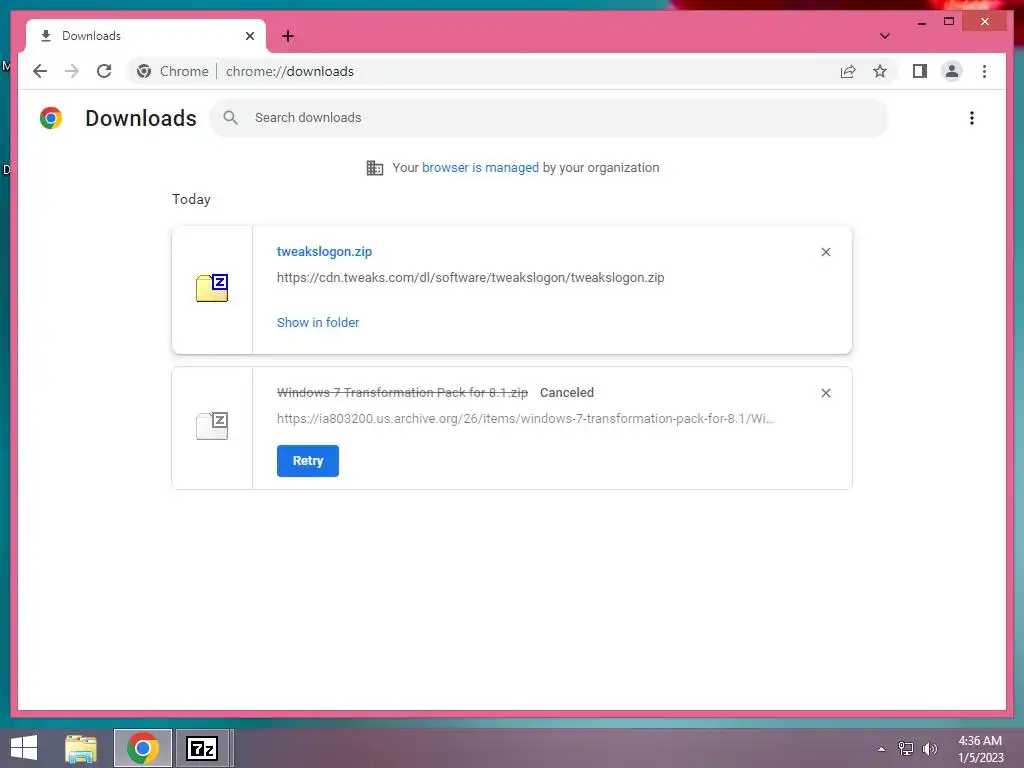
Task: Select the Downloads tab
Action: point(146,36)
